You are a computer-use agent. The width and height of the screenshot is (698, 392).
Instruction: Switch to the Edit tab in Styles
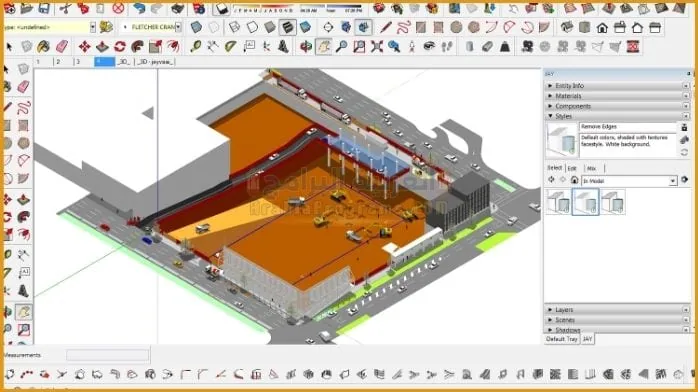tap(572, 168)
